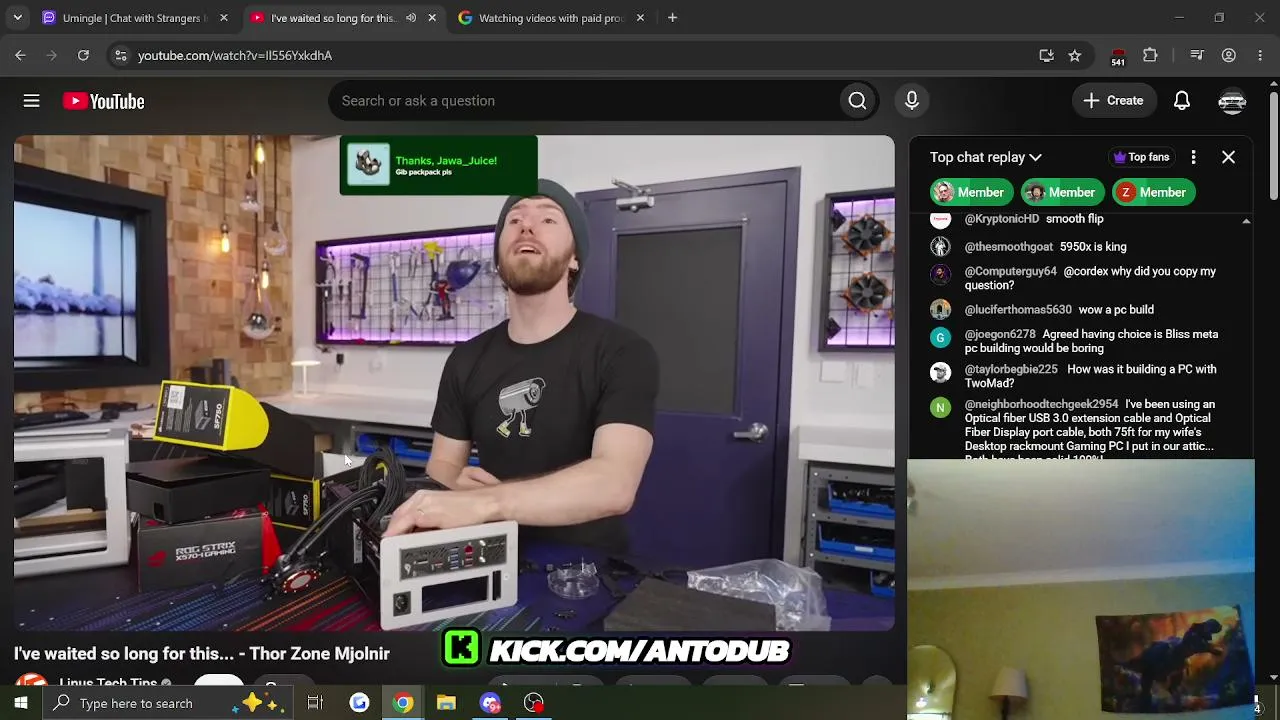This screenshot has width=1280, height=720.
Task: Open YouTube notifications bell
Action: 1182,101
